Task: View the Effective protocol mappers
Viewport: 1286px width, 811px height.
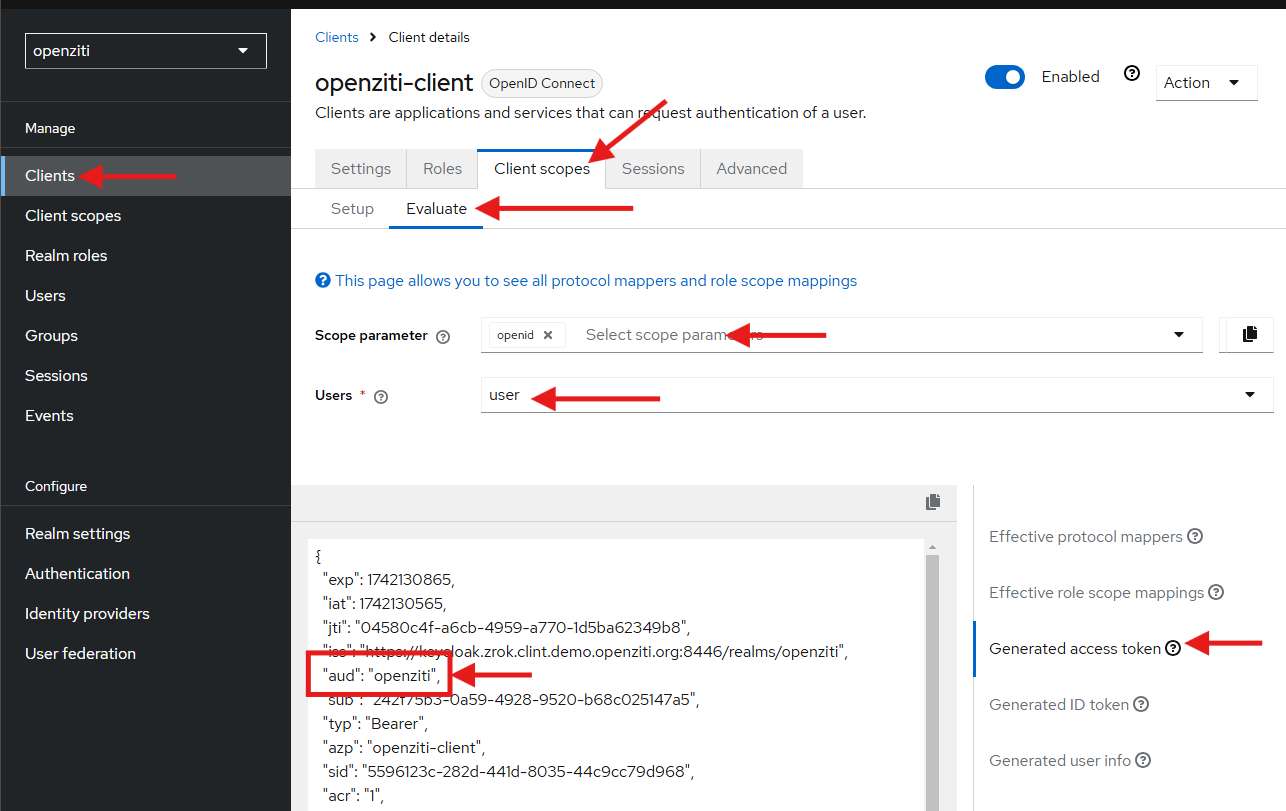Action: (1085, 536)
